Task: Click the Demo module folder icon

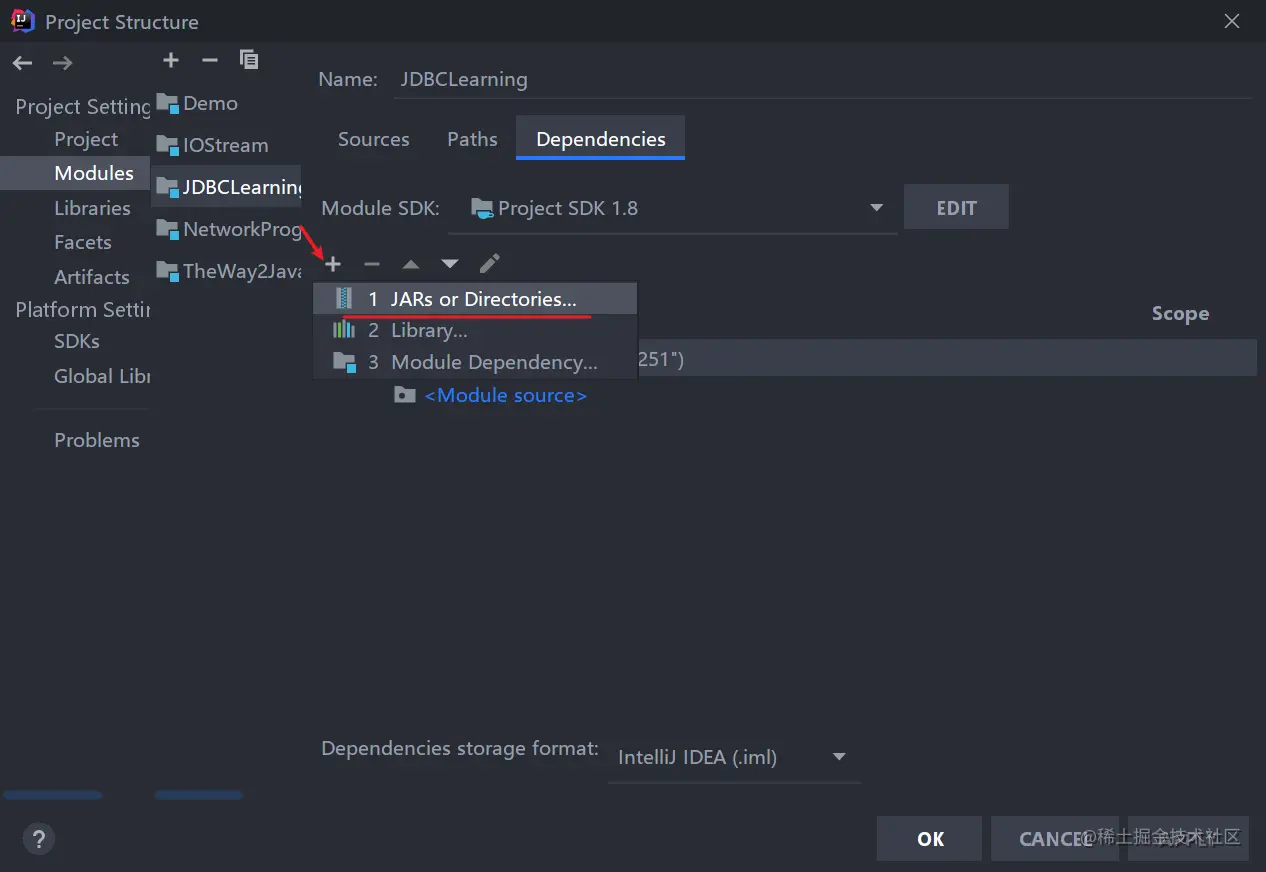Action: [168, 103]
